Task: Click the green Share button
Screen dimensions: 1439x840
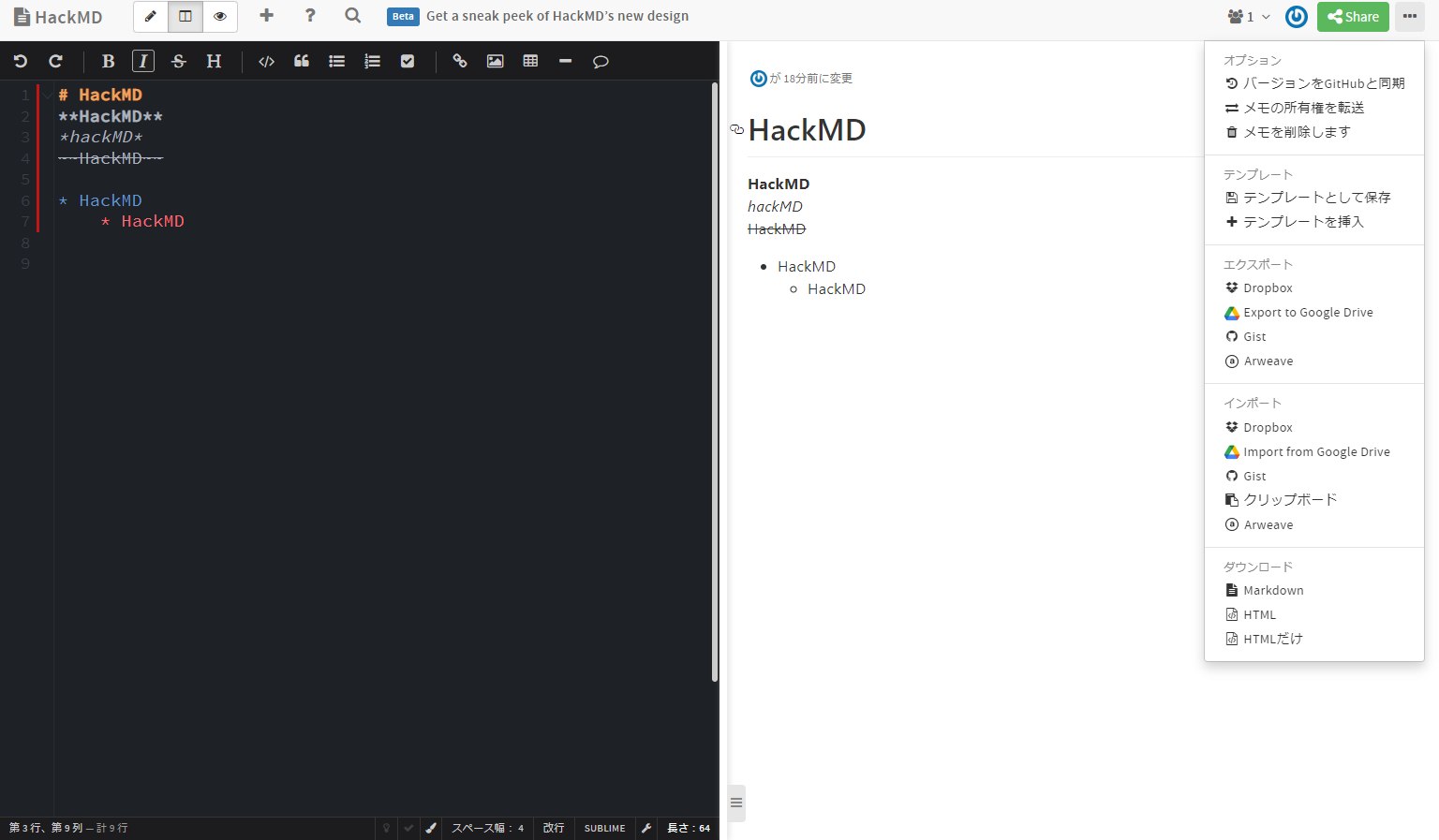Action: tap(1353, 16)
